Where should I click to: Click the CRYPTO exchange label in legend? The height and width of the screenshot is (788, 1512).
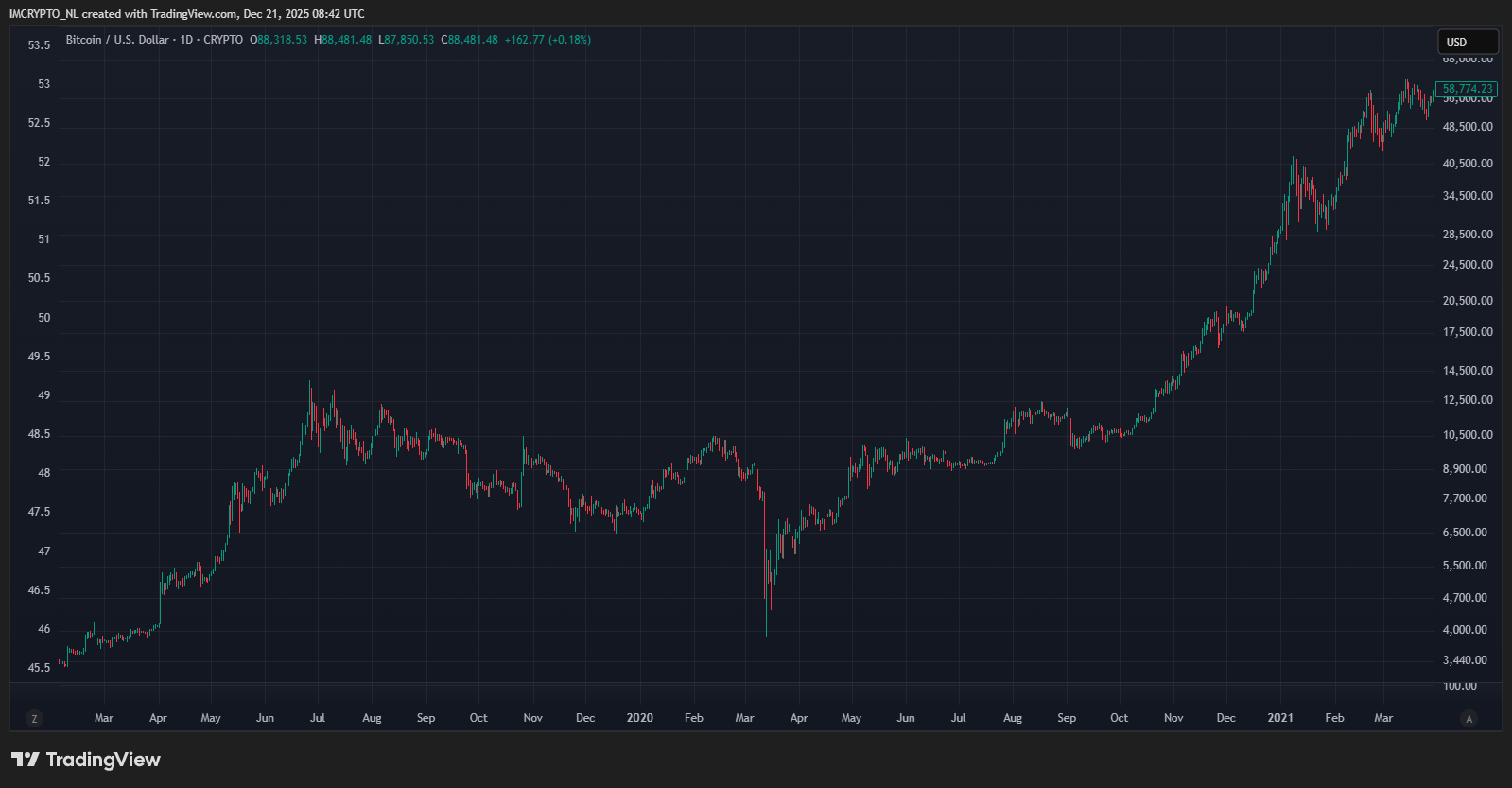223,40
